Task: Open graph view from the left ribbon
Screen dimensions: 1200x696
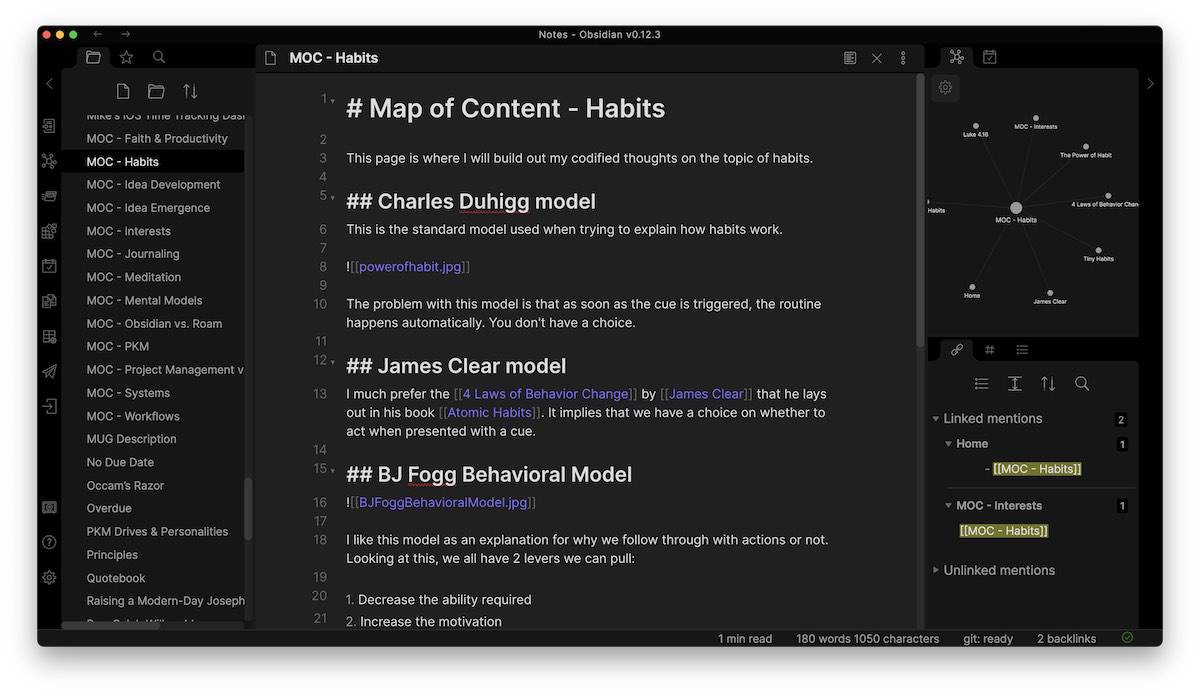Action: 49,161
